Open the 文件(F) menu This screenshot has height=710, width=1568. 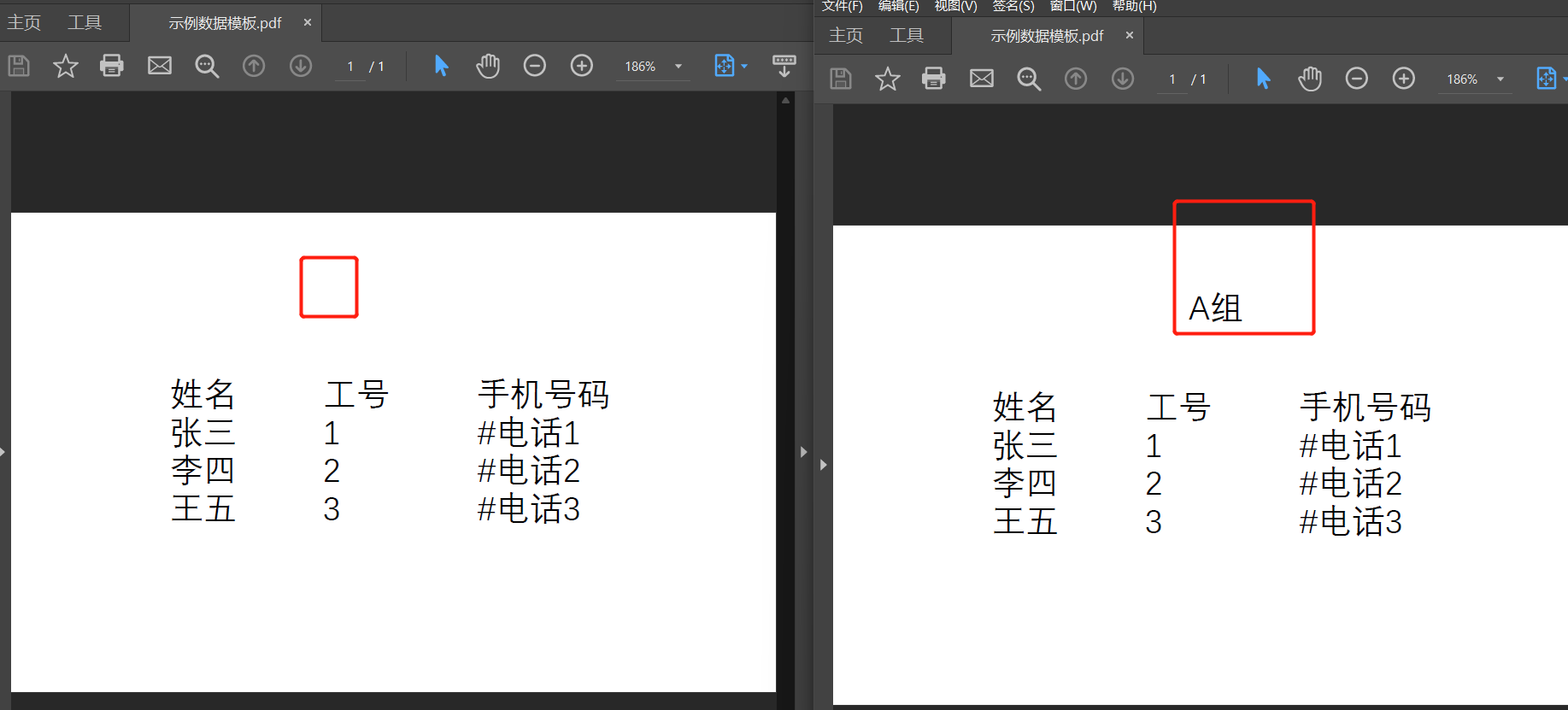842,6
